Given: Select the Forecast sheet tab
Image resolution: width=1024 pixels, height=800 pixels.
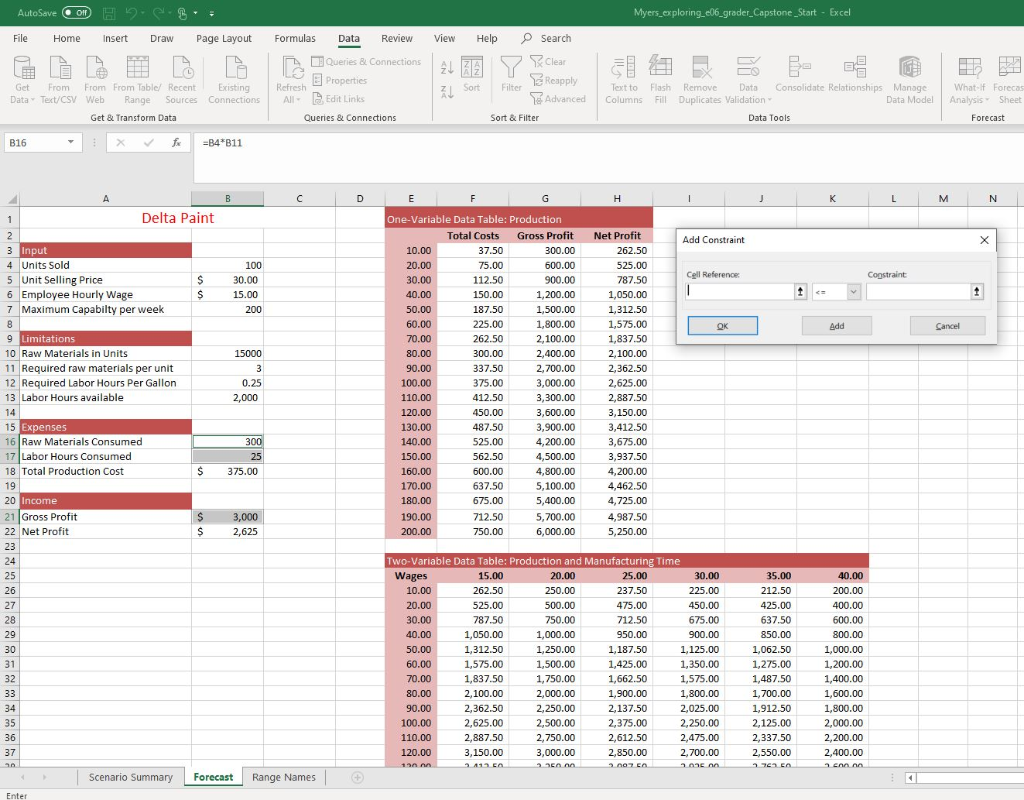Looking at the screenshot, I should tap(213, 777).
